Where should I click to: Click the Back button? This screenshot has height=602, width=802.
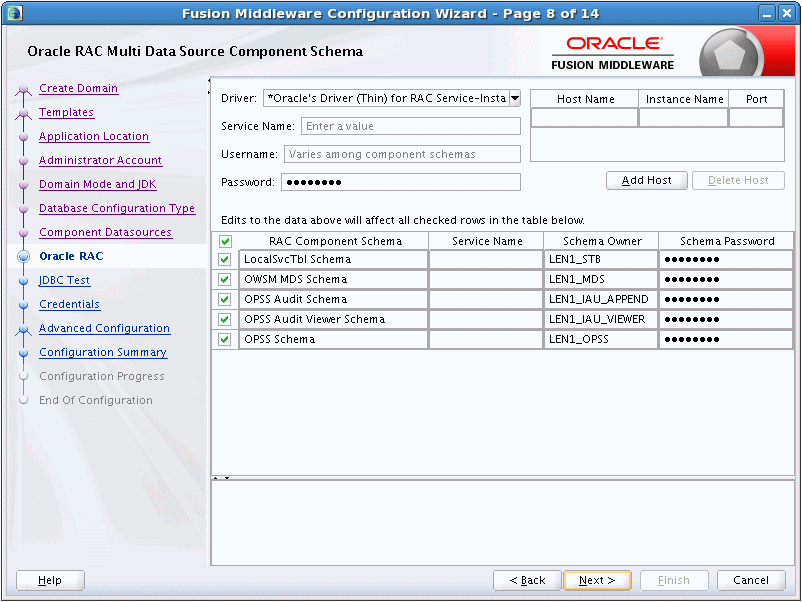point(527,581)
